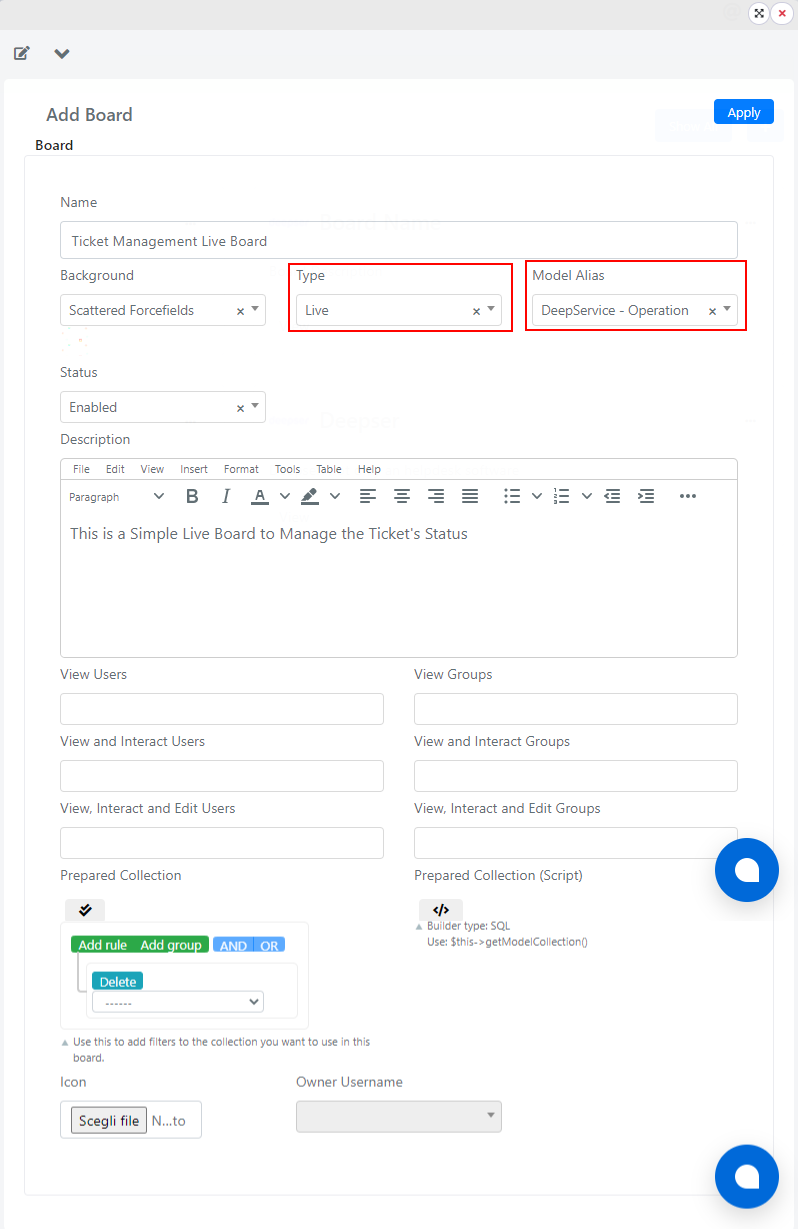Toggle bold formatting

pos(192,496)
